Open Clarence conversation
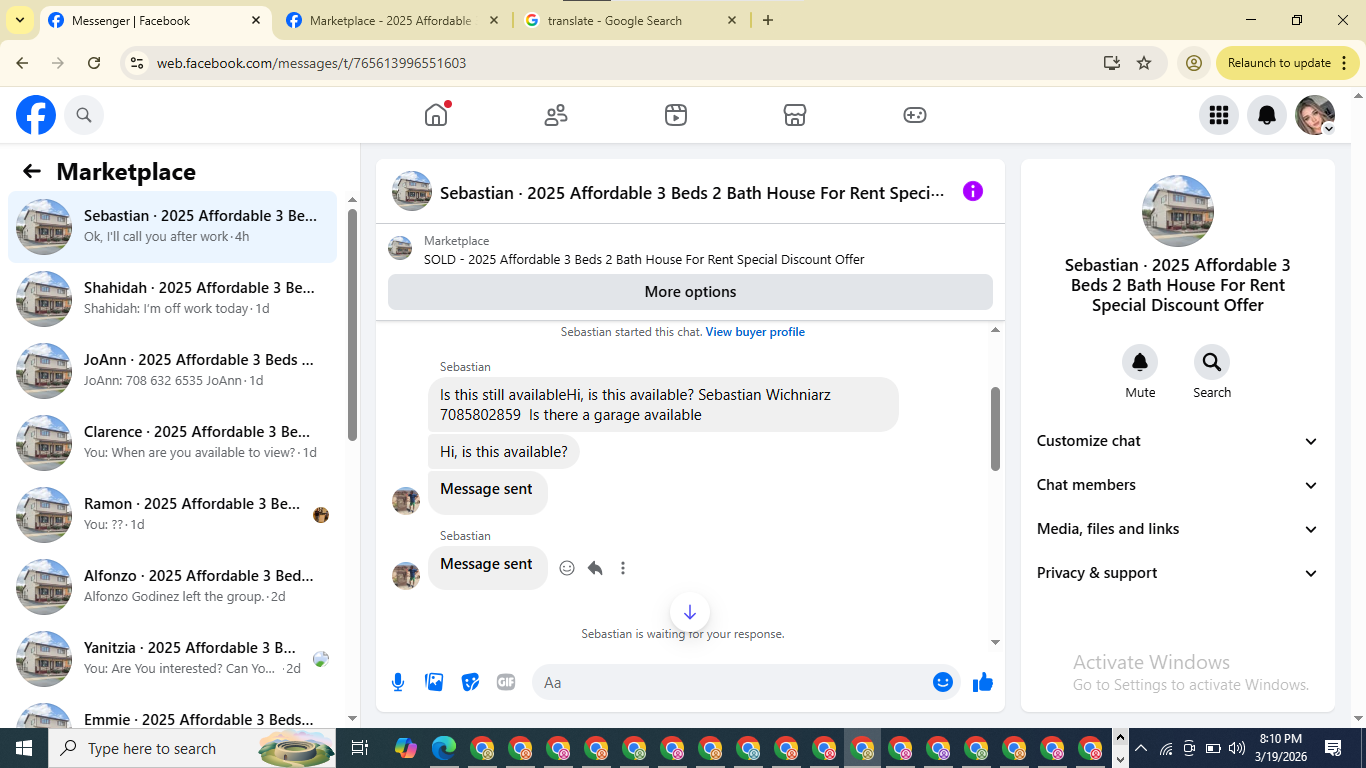 172,443
